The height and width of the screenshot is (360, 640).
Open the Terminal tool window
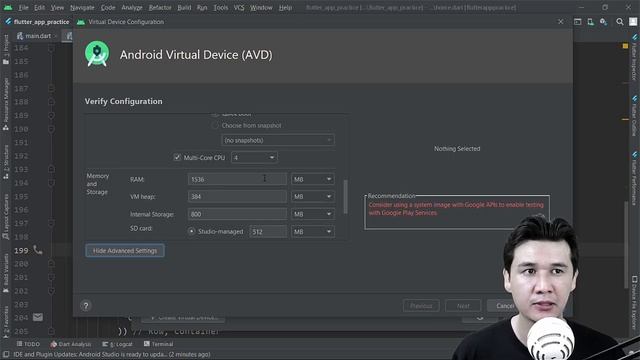[158, 344]
